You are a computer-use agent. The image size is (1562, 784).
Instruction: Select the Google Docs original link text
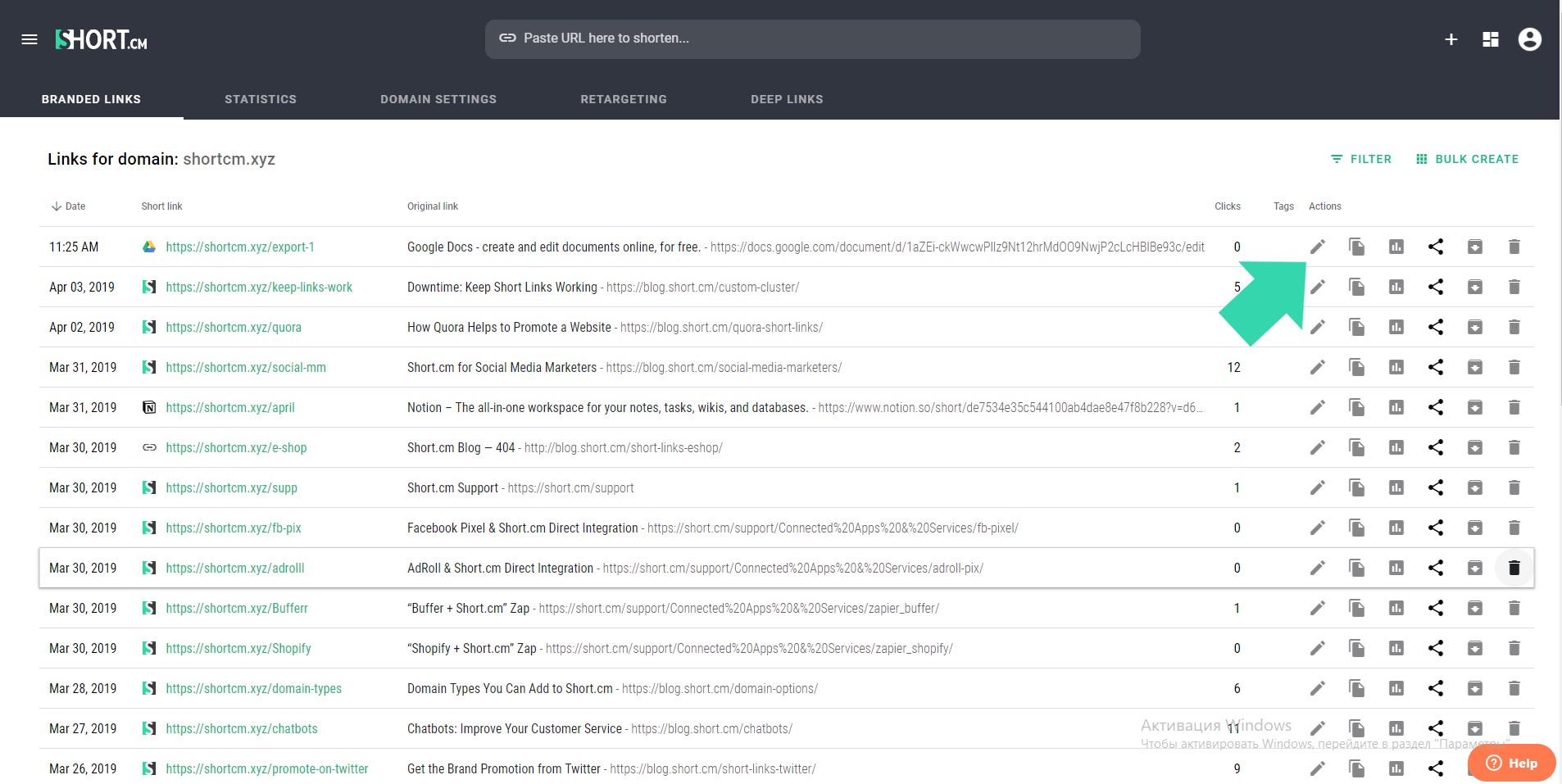tap(806, 247)
